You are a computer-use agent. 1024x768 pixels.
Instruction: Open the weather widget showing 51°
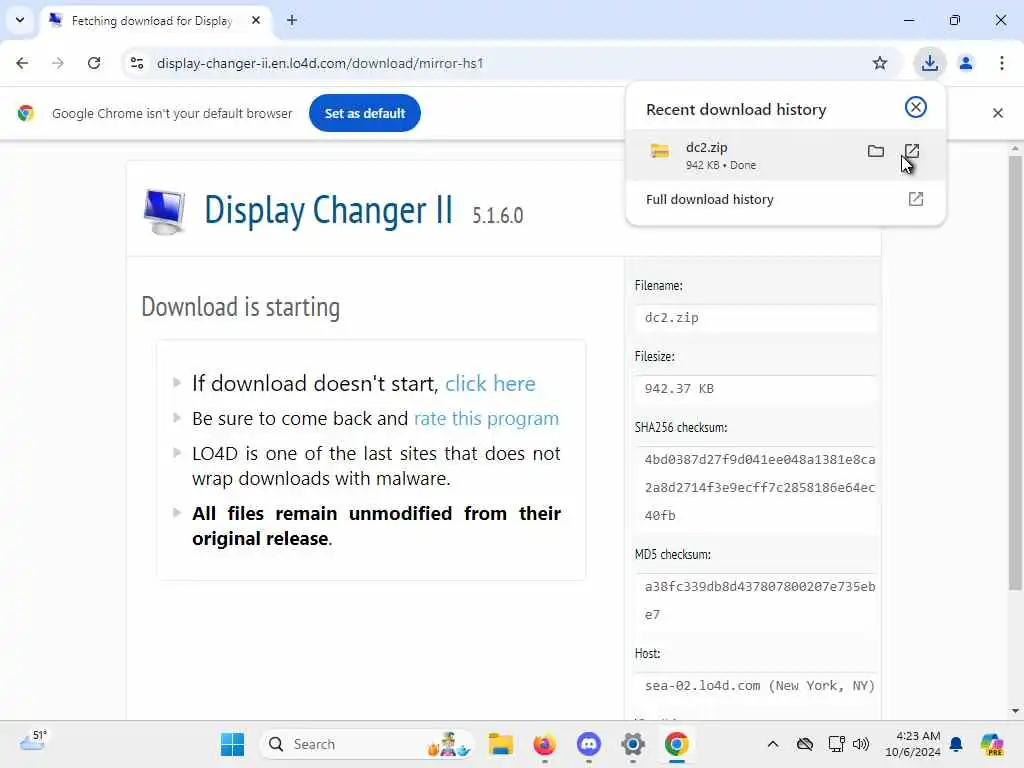coord(33,741)
